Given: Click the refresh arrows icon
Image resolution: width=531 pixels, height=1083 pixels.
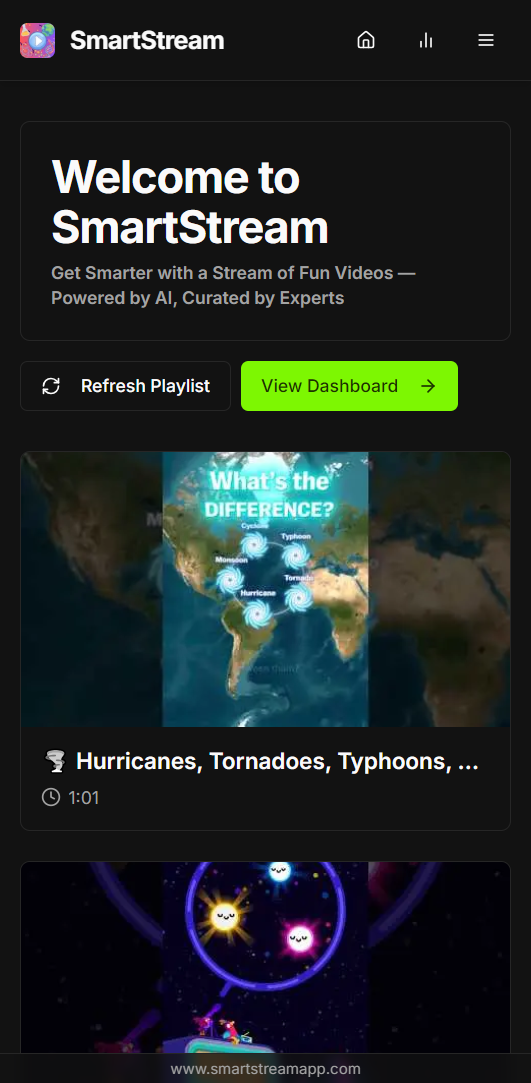Looking at the screenshot, I should coord(51,386).
